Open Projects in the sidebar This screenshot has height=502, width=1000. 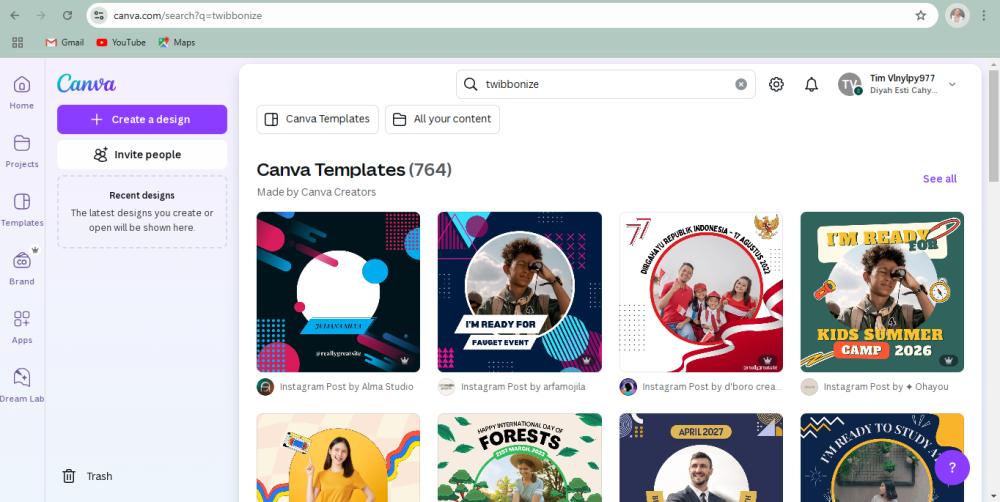click(x=22, y=151)
